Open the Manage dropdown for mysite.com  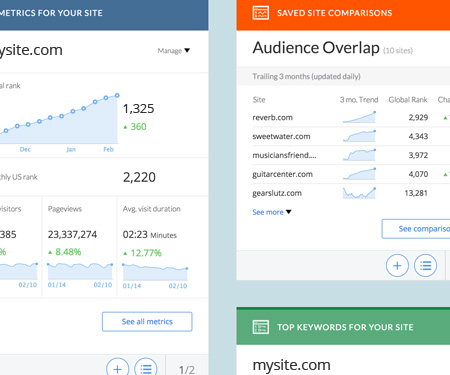(x=174, y=51)
